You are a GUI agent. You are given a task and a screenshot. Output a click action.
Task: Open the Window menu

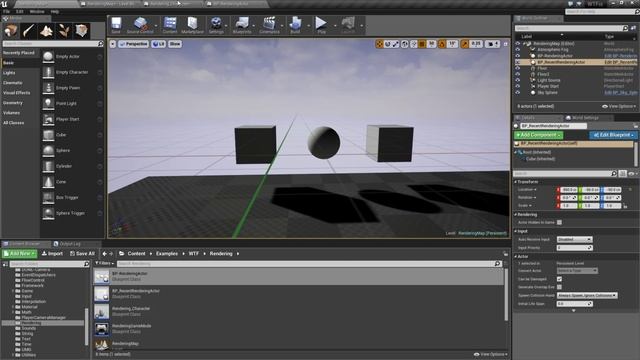pyautogui.click(x=37, y=11)
